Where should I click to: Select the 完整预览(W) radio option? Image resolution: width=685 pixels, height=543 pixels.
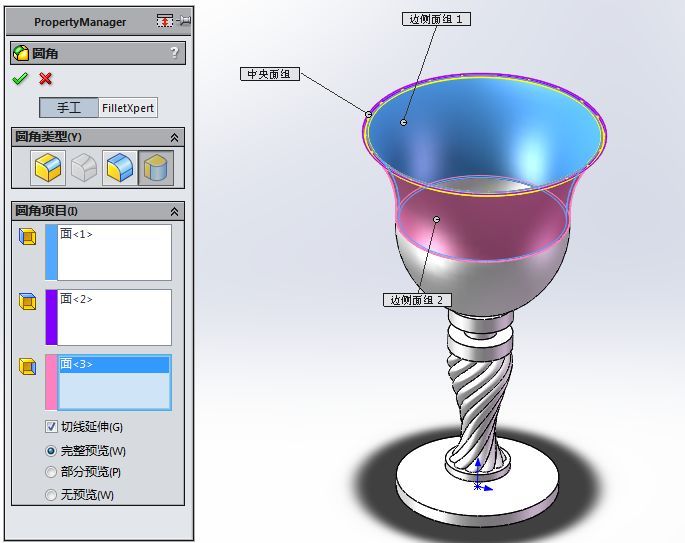click(x=51, y=450)
